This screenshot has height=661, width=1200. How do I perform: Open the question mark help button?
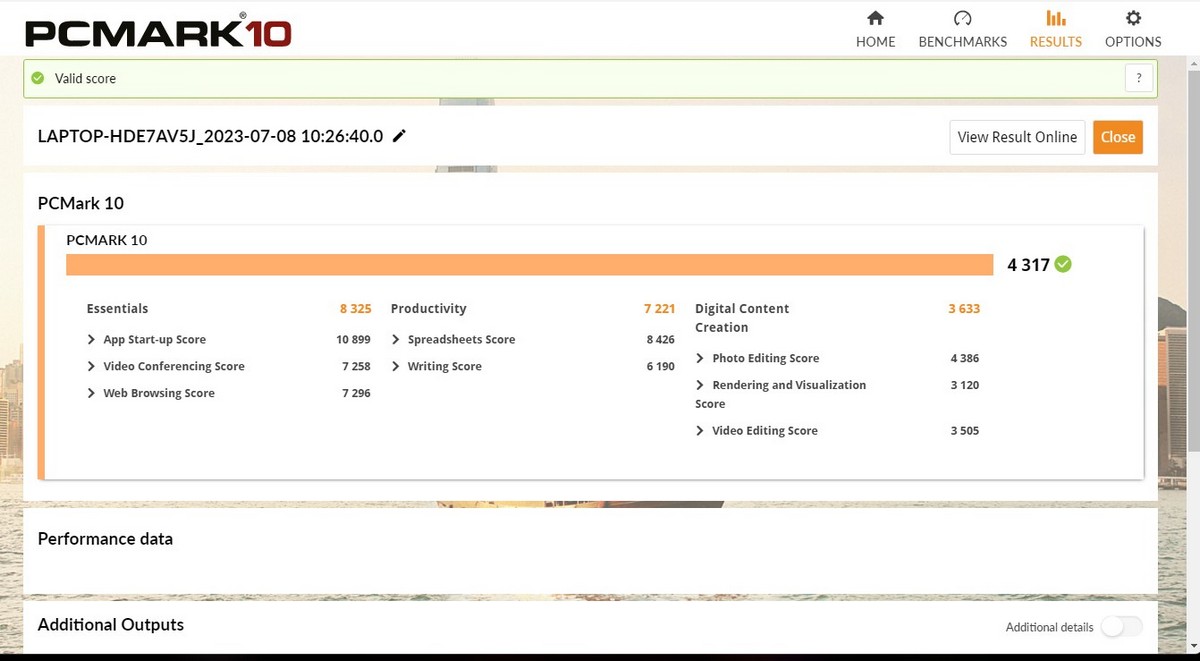(x=1139, y=78)
